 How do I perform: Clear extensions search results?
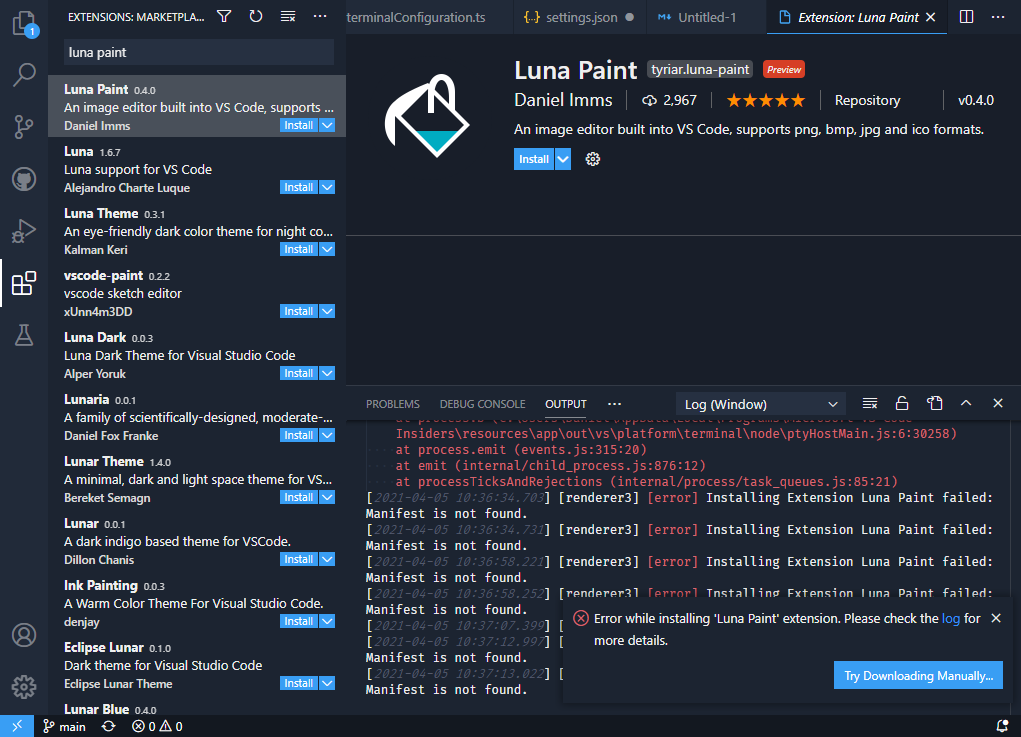click(288, 16)
